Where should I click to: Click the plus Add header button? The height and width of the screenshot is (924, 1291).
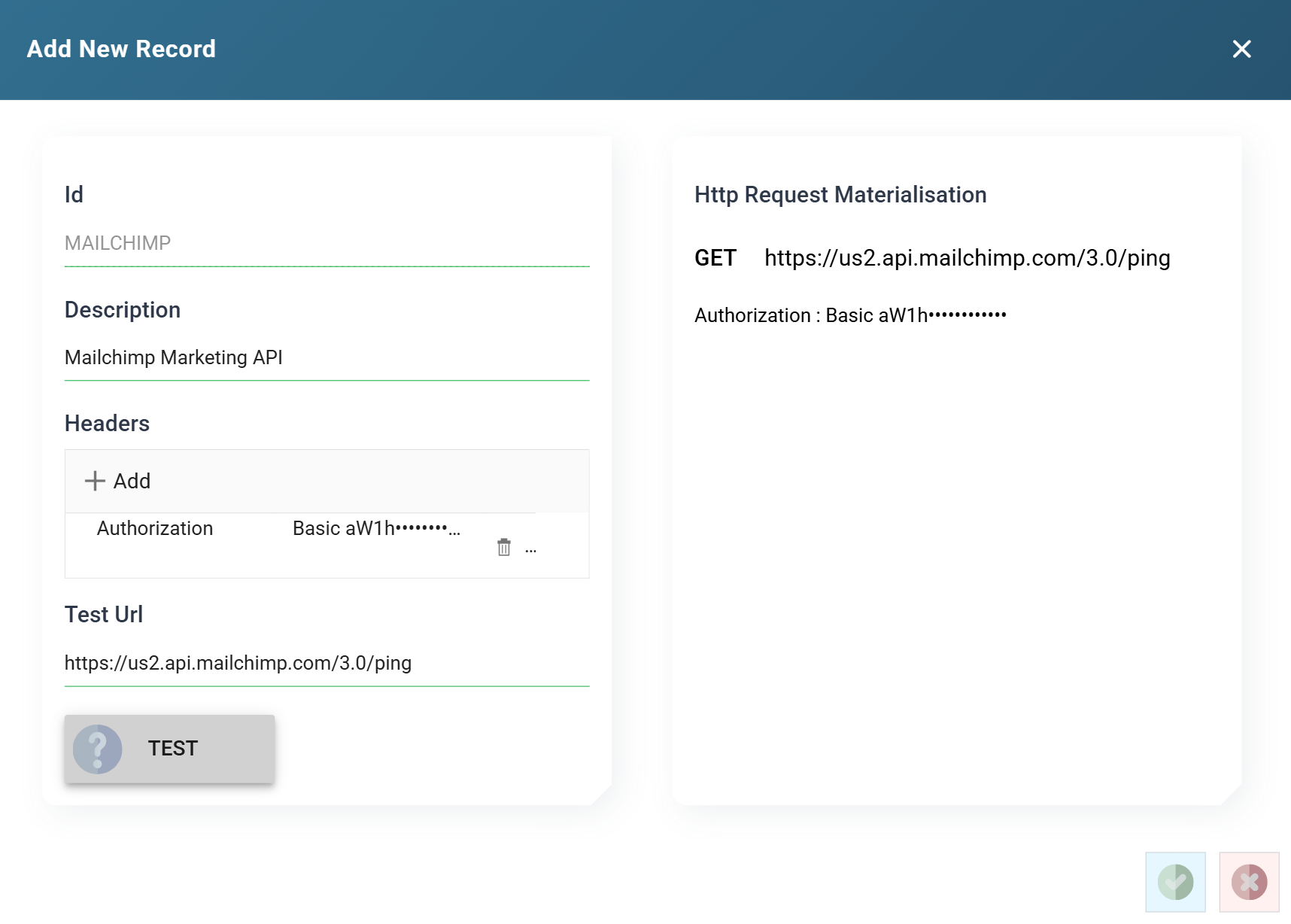pos(118,481)
